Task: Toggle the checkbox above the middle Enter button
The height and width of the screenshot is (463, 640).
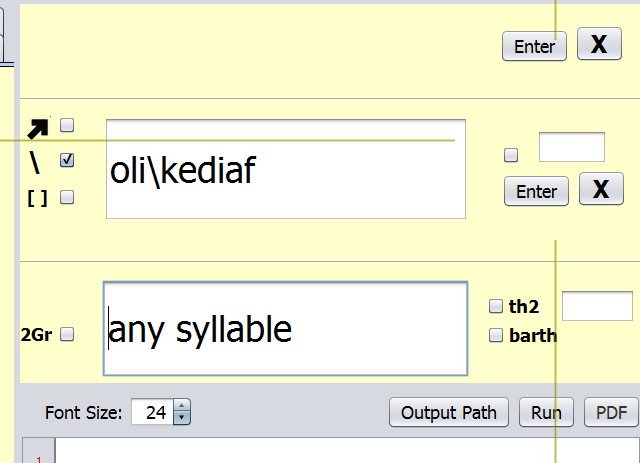Action: 511,155
